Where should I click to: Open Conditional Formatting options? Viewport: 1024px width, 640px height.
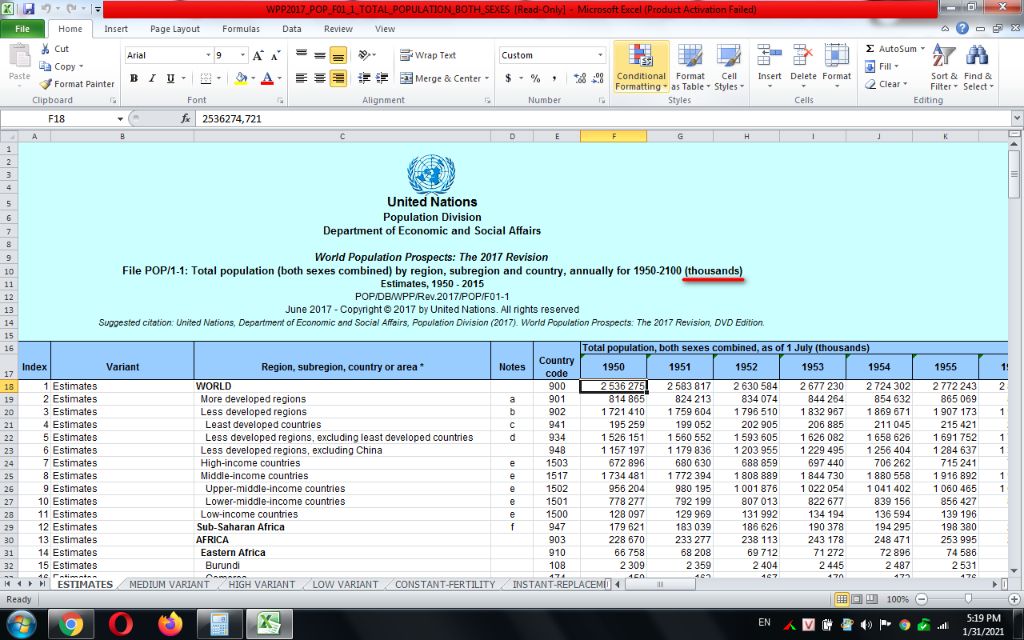point(641,67)
